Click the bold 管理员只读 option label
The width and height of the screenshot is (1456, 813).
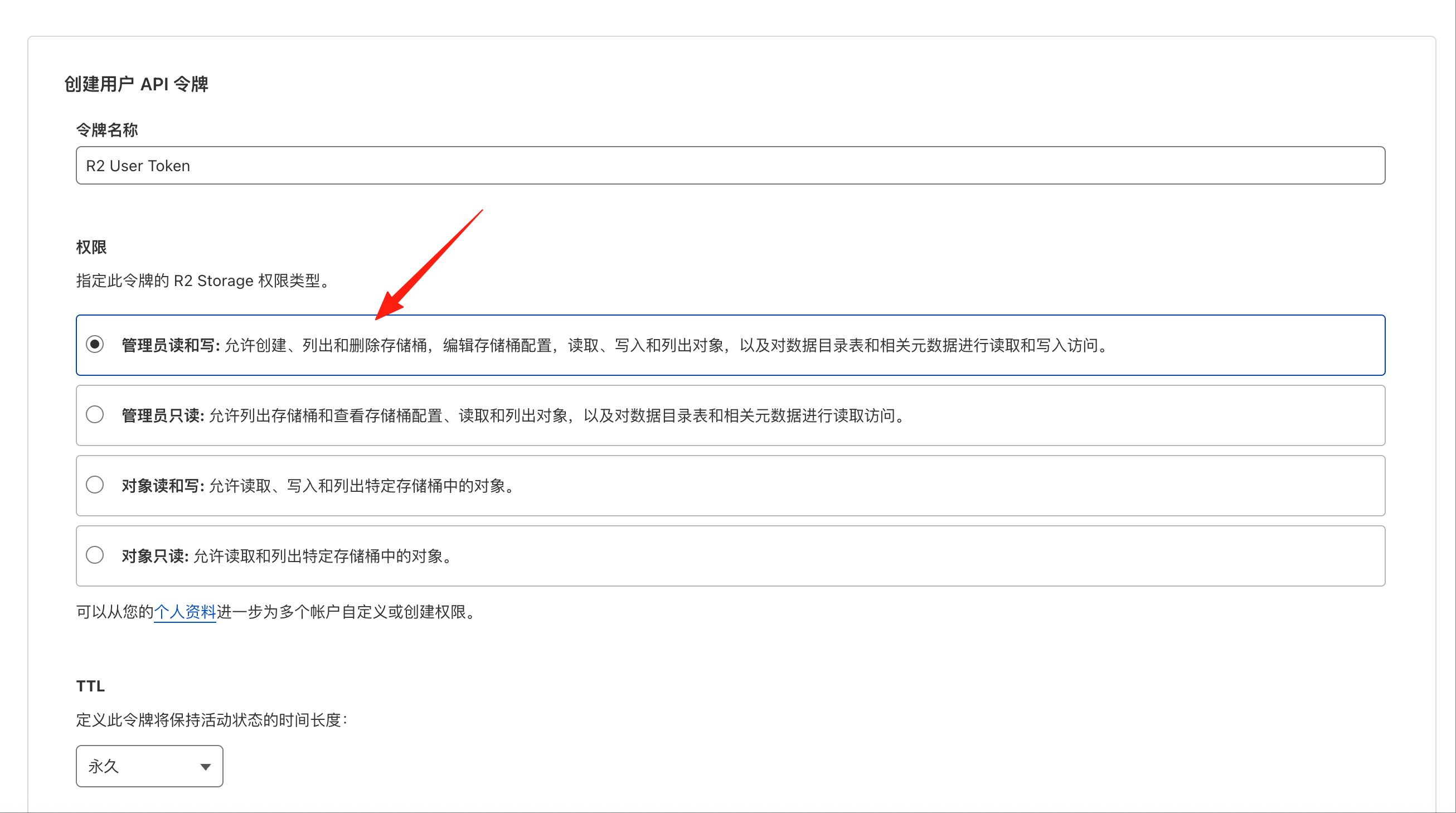(x=162, y=415)
